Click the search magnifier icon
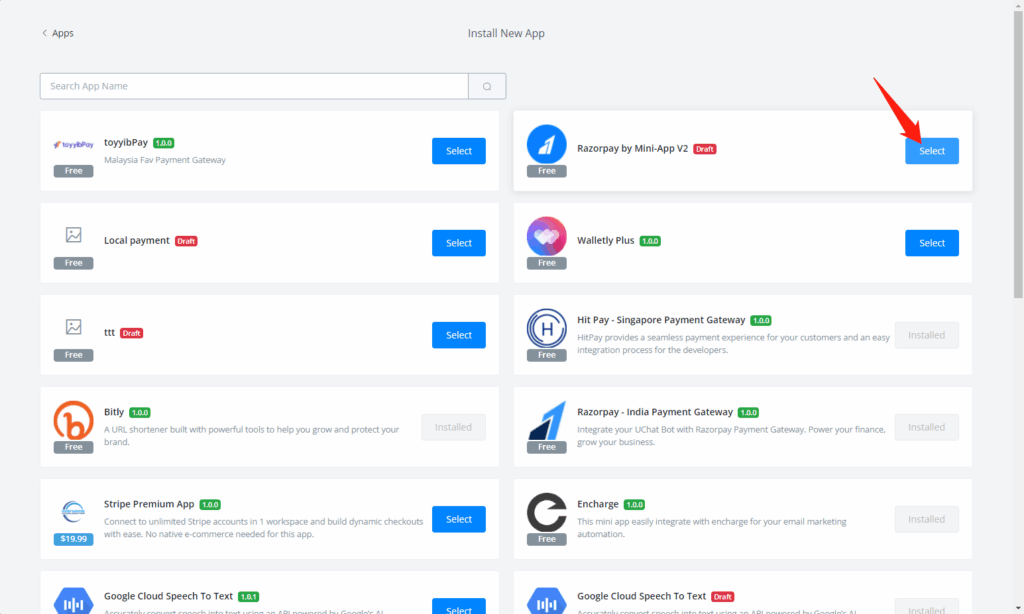Image resolution: width=1024 pixels, height=614 pixels. 487,86
